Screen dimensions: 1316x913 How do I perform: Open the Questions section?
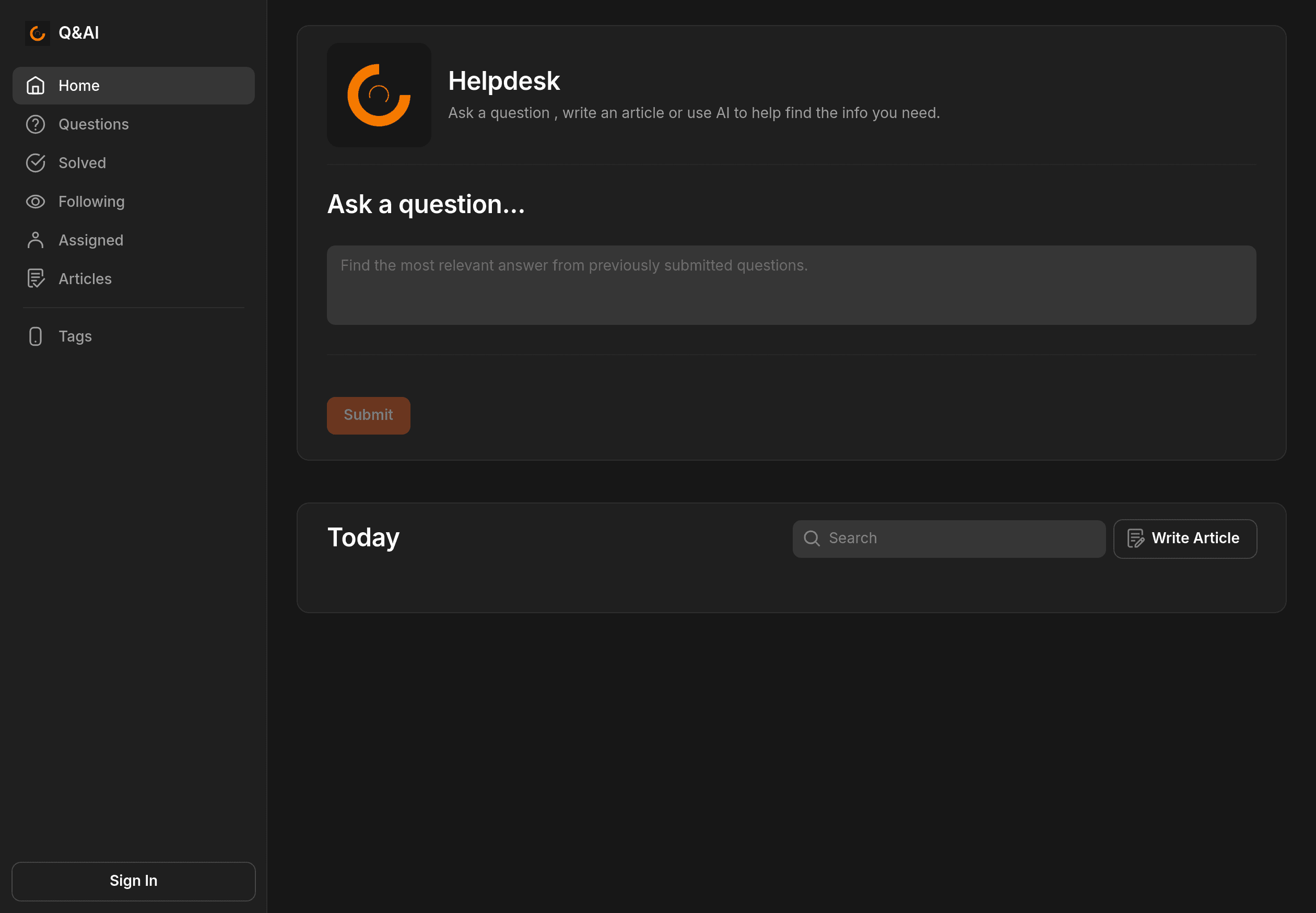tap(94, 124)
